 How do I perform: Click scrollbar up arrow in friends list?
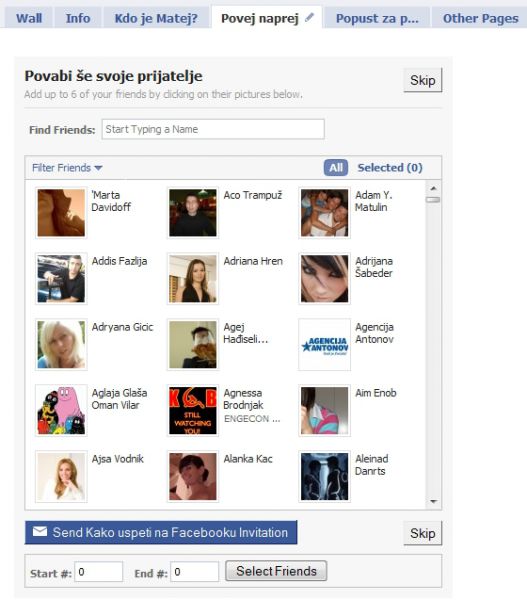433,188
